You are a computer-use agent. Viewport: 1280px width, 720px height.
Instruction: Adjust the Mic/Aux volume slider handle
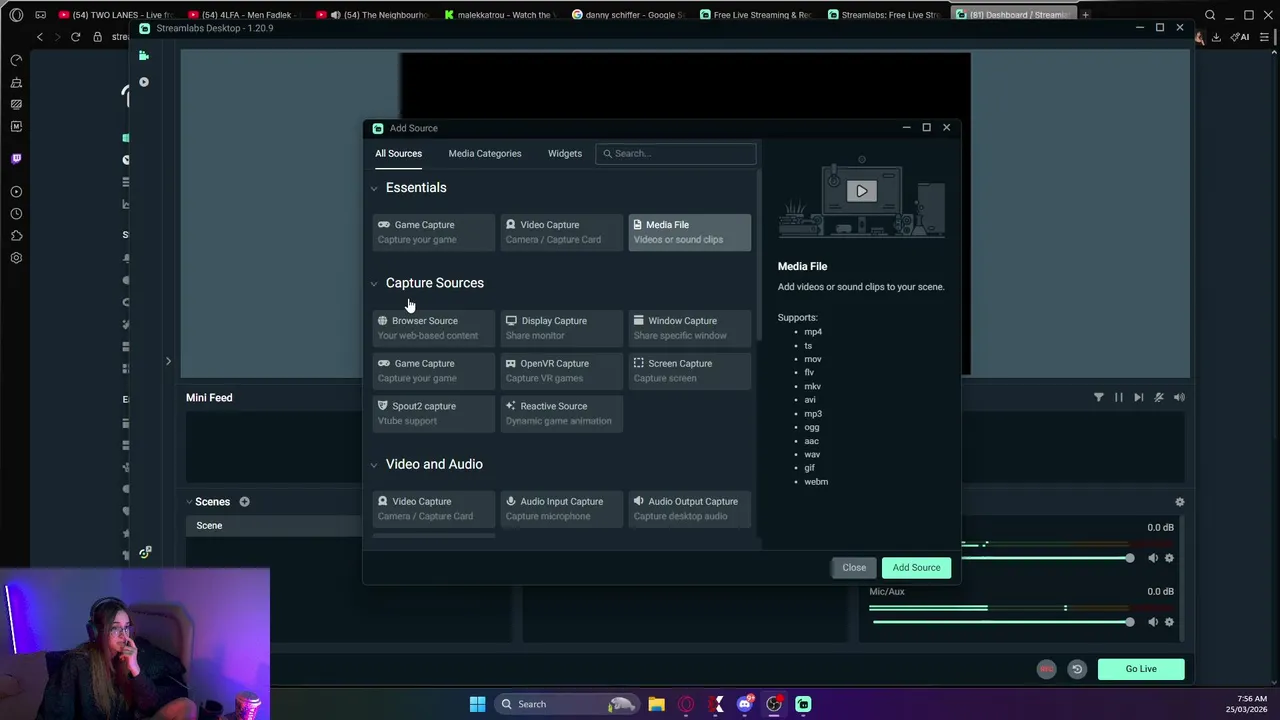pyautogui.click(x=1130, y=622)
